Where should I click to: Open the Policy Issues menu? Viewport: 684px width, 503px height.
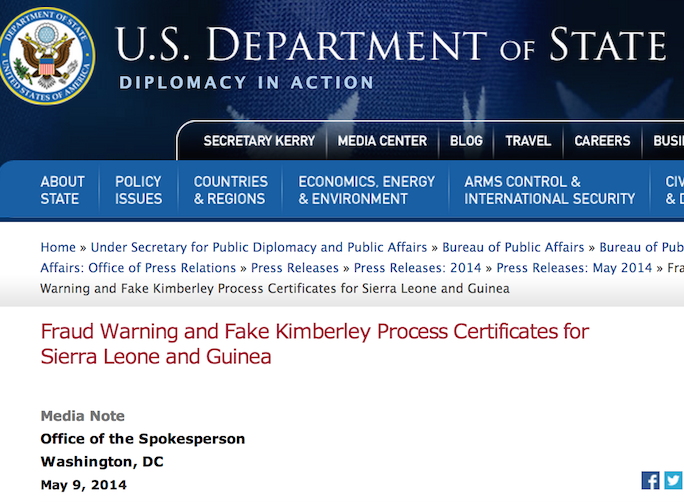tap(138, 190)
